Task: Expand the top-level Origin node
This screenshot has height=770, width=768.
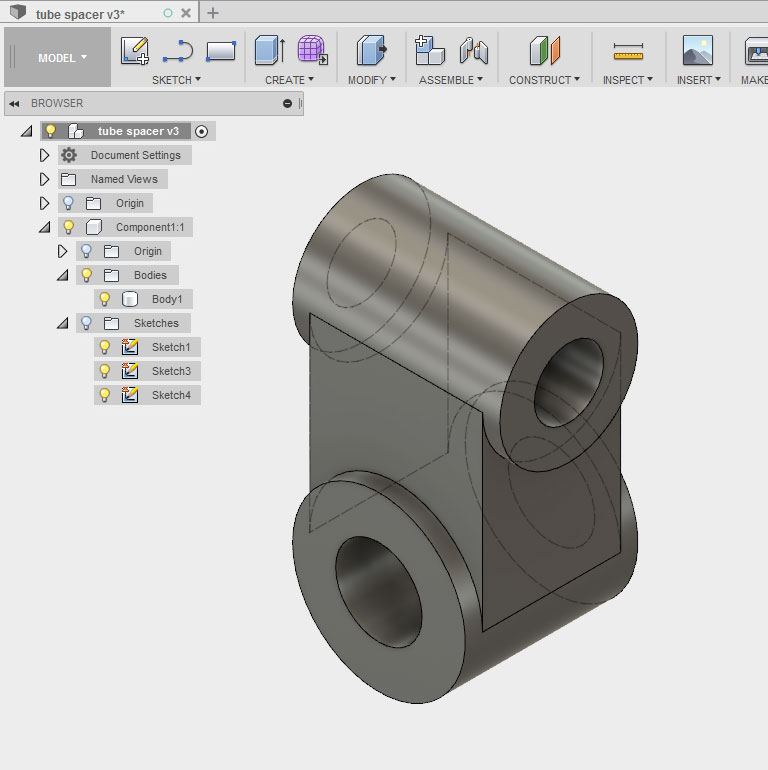Action: (x=44, y=203)
